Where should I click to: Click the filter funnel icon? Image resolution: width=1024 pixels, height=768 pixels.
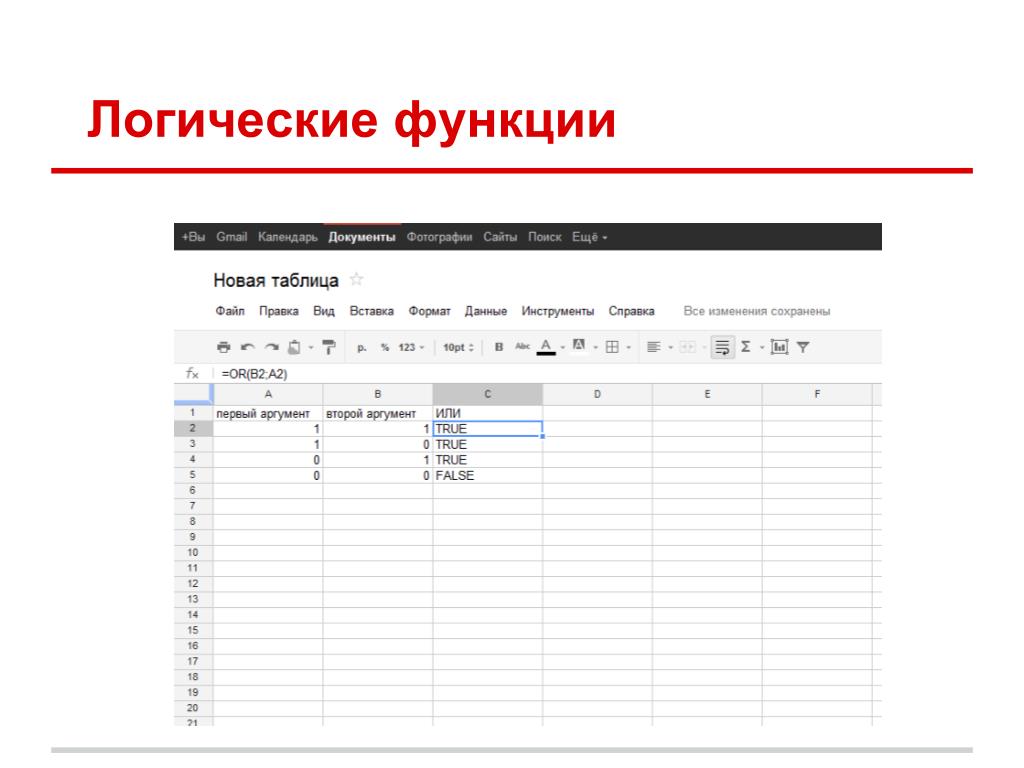tap(803, 347)
